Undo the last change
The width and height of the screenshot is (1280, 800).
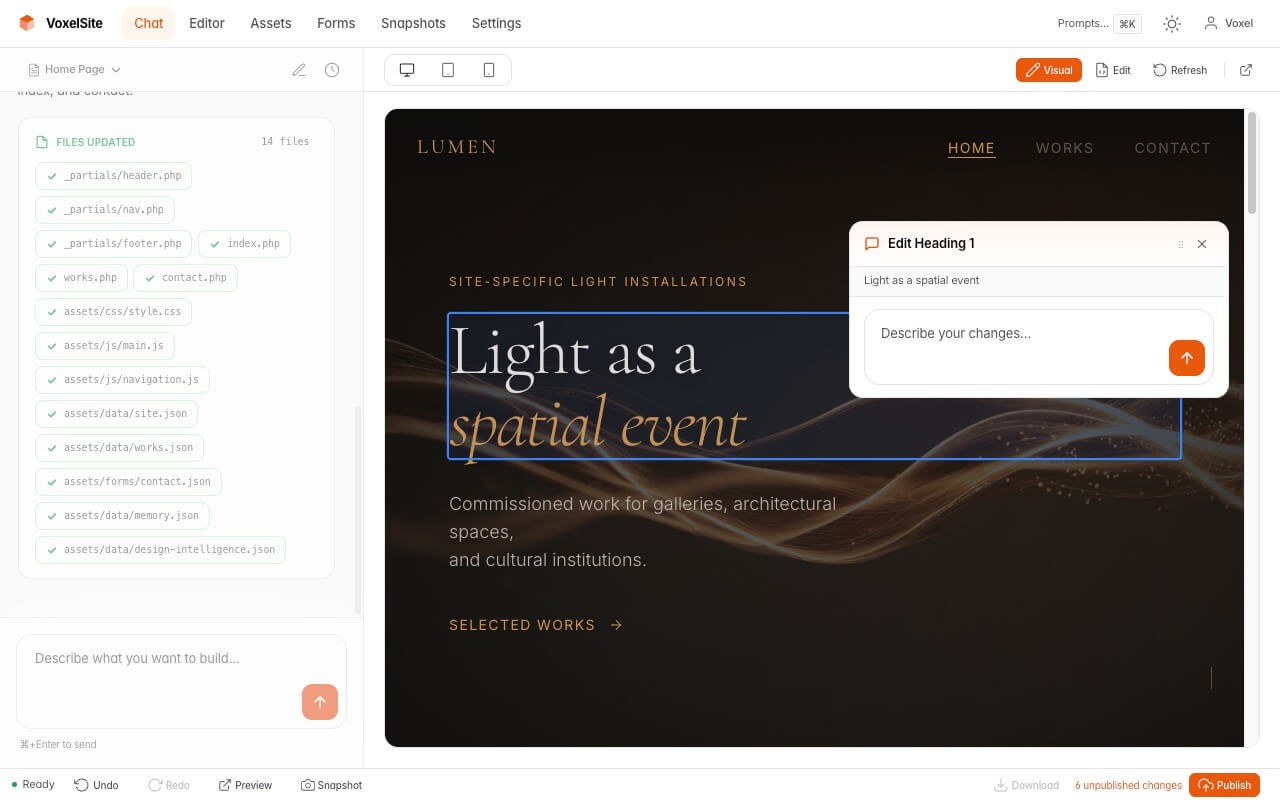pyautogui.click(x=96, y=785)
